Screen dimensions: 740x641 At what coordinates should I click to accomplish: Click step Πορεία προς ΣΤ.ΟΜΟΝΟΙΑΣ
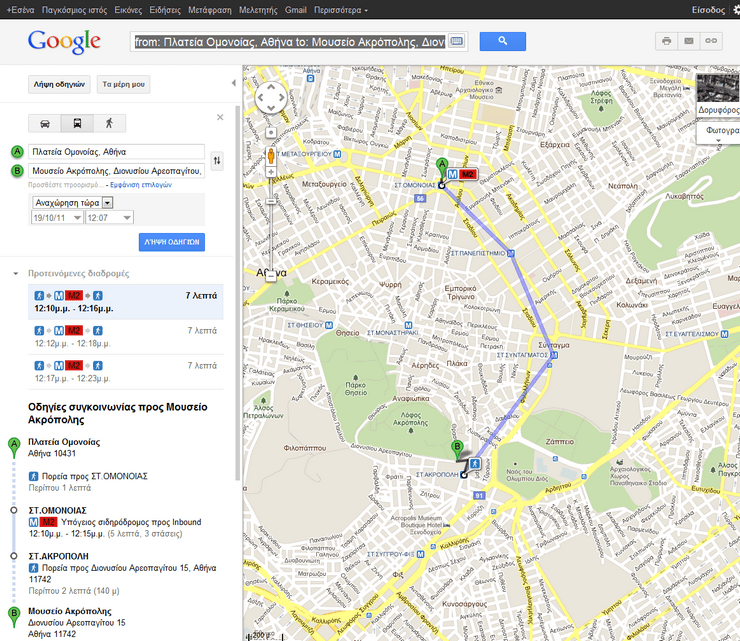coord(94,476)
